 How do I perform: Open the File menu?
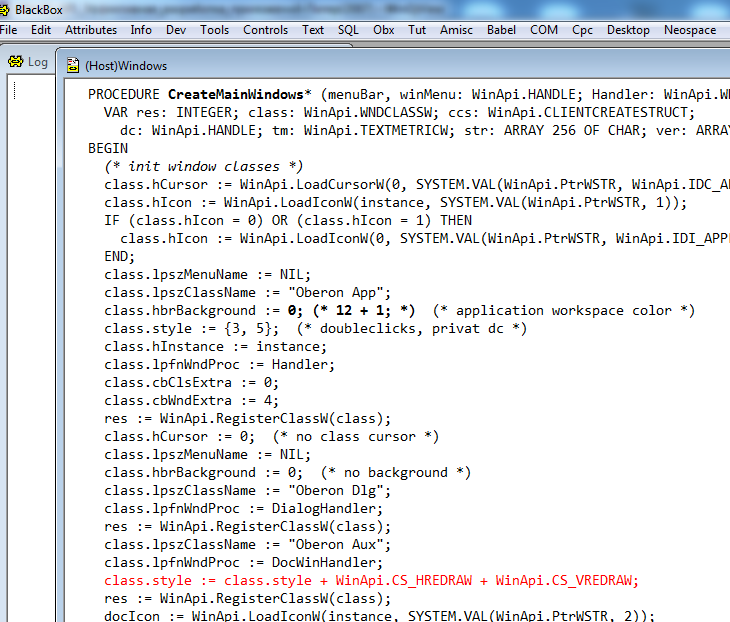pyautogui.click(x=9, y=30)
